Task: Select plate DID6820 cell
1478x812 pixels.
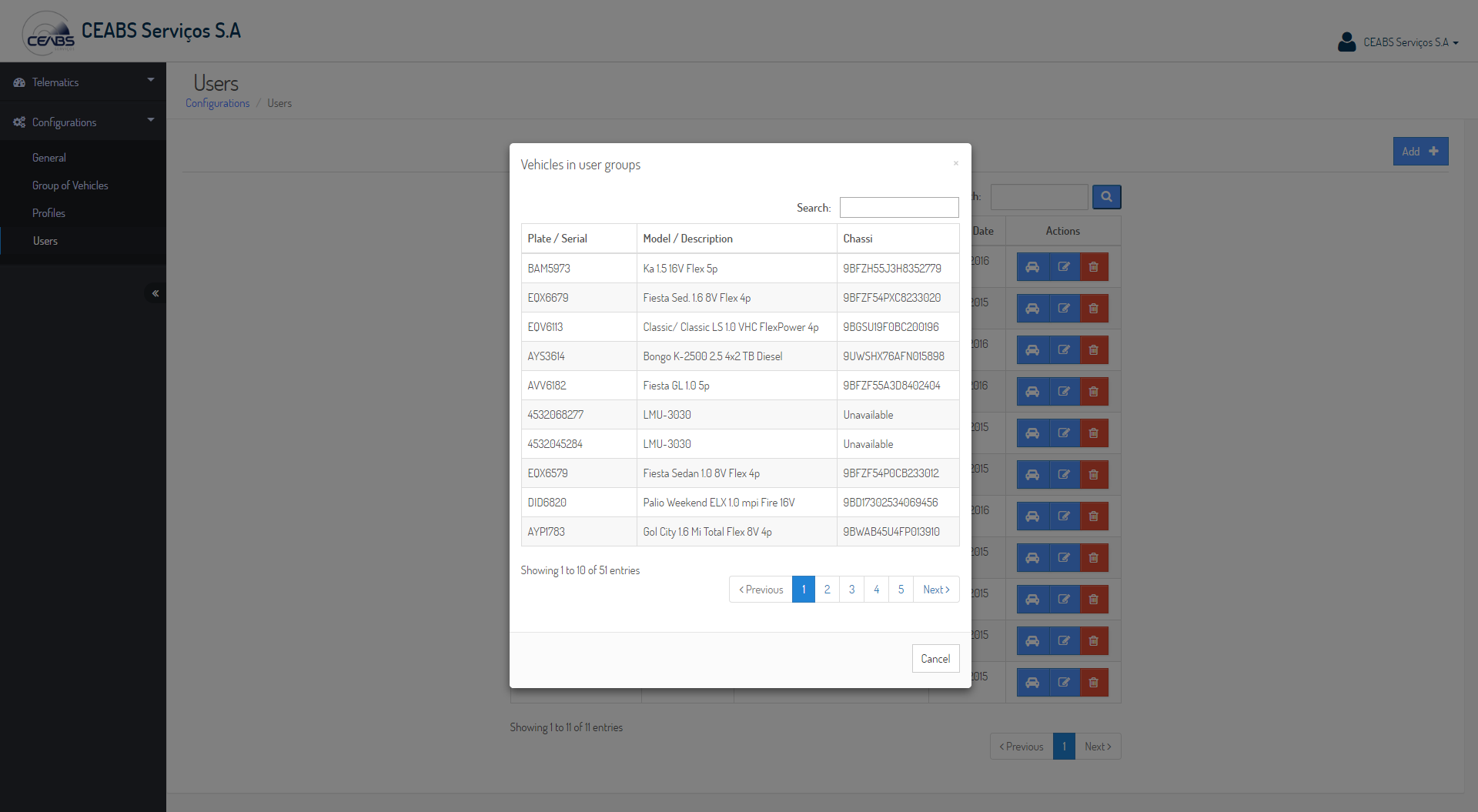Action: [x=579, y=503]
